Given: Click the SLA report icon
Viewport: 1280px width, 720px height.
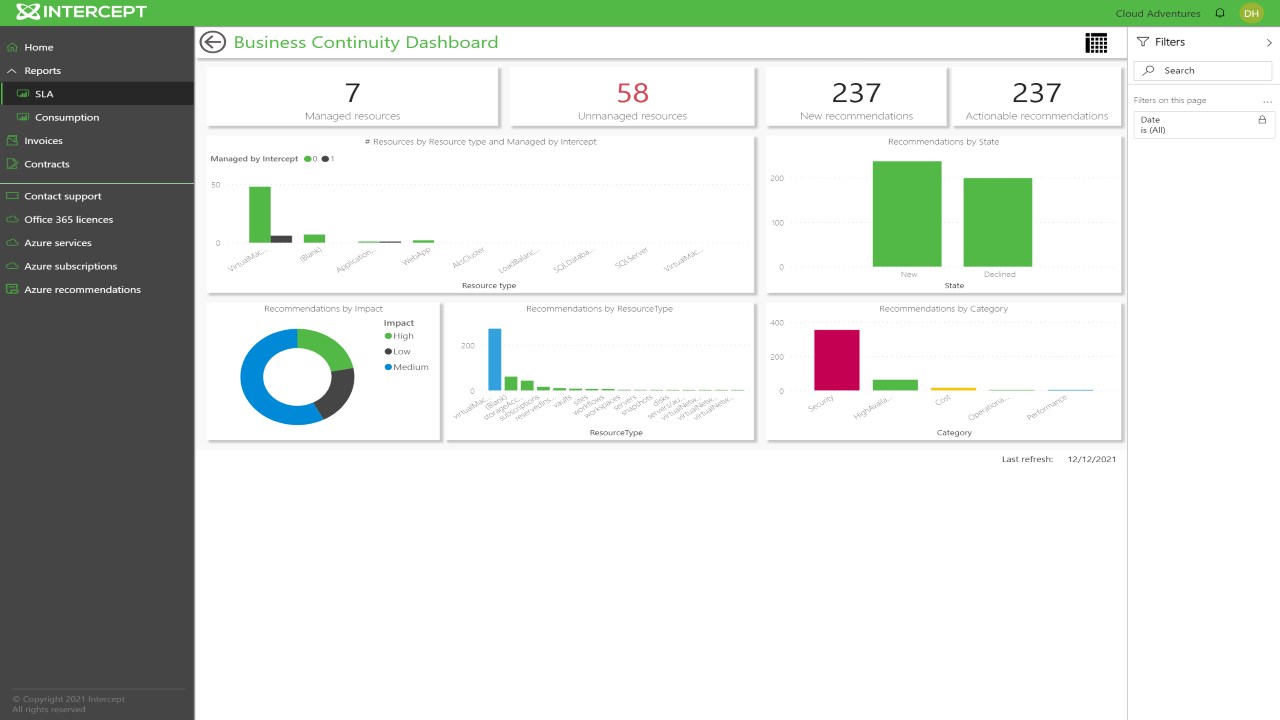Looking at the screenshot, I should (x=23, y=94).
